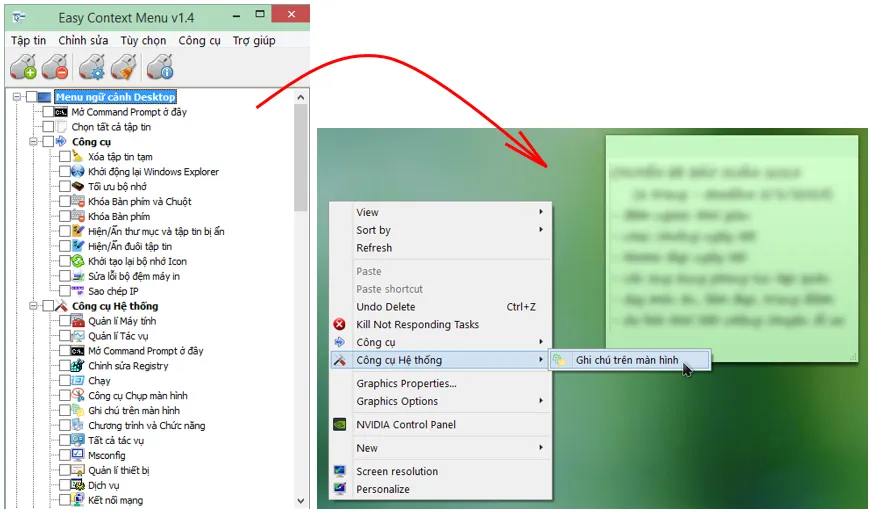
Task: Click the Khởi động lại Windows Explorer icon
Action: coord(78,172)
